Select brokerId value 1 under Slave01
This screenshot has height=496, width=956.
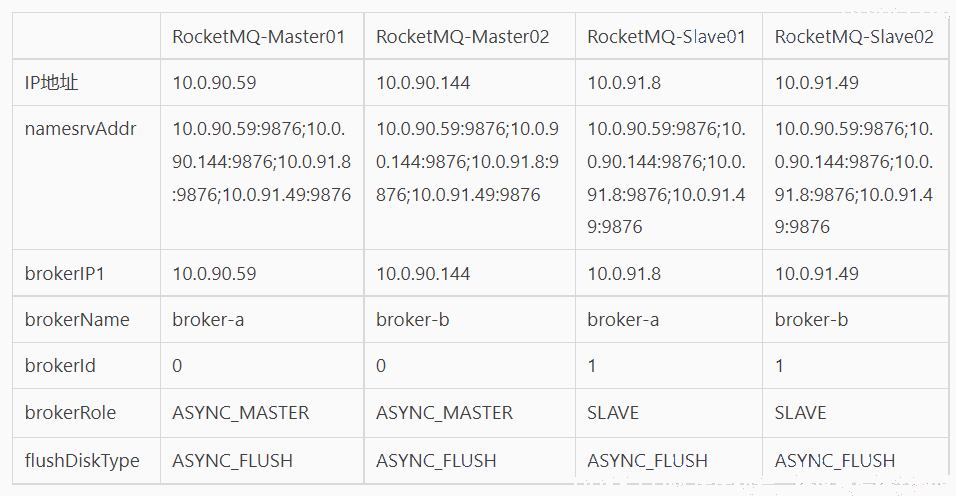[x=591, y=366]
